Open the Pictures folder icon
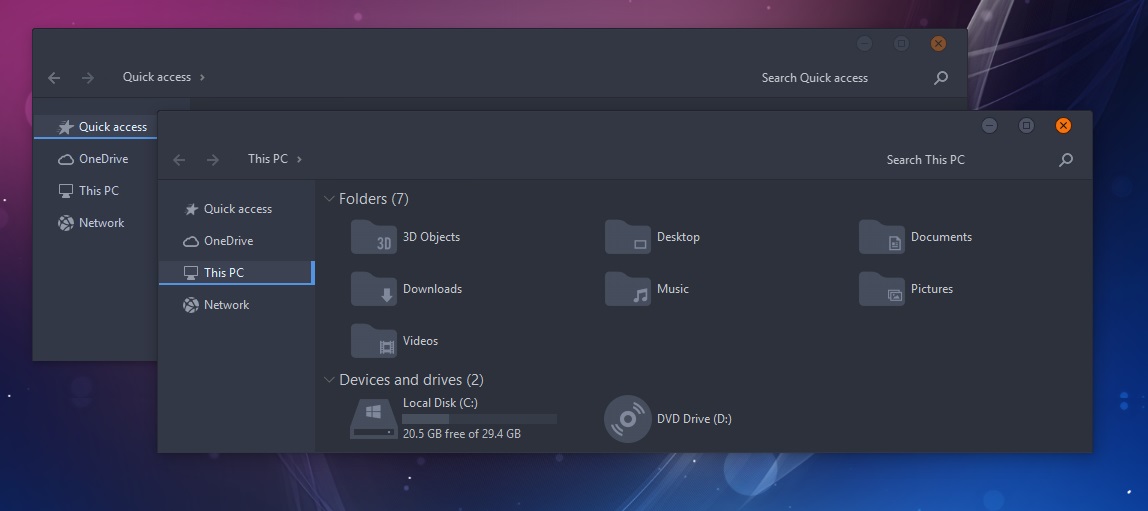Image resolution: width=1148 pixels, height=511 pixels. coord(882,289)
